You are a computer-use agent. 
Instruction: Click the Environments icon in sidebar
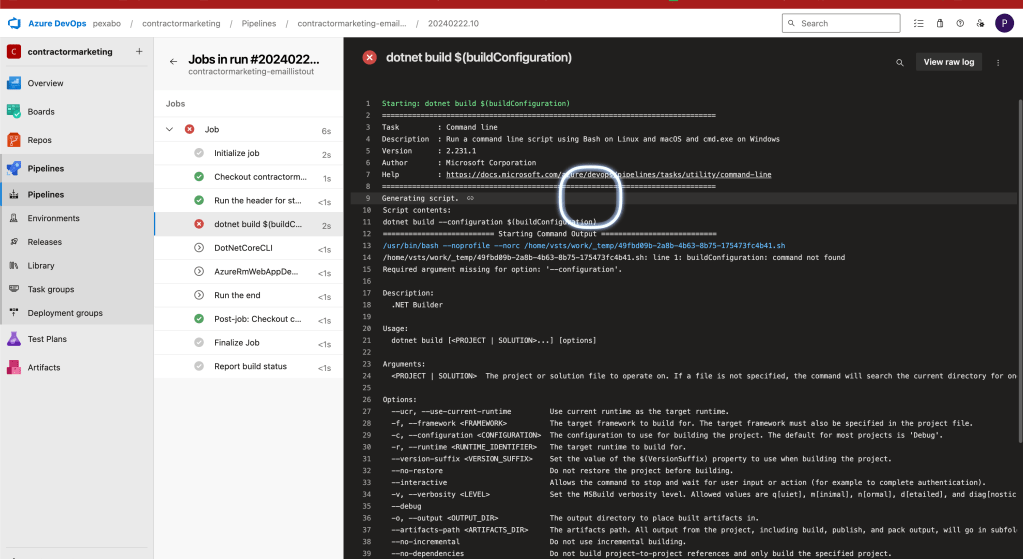click(14, 218)
